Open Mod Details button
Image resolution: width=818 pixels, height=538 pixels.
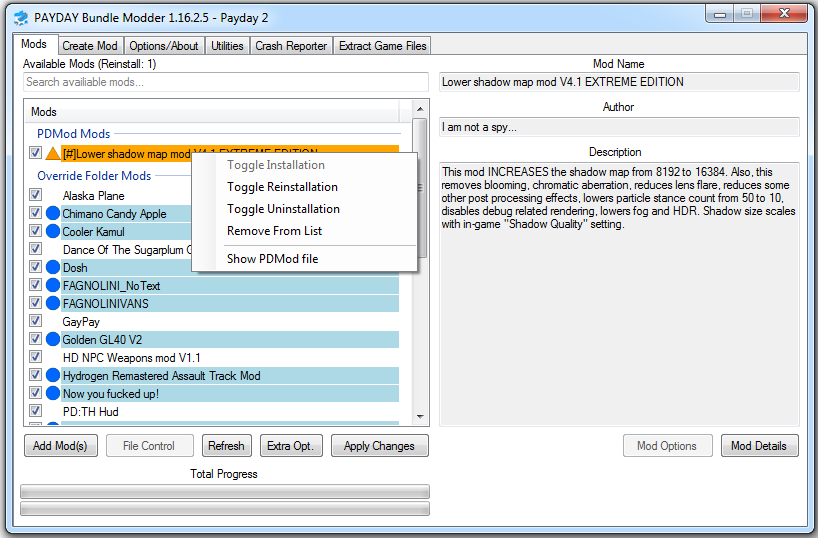point(760,446)
